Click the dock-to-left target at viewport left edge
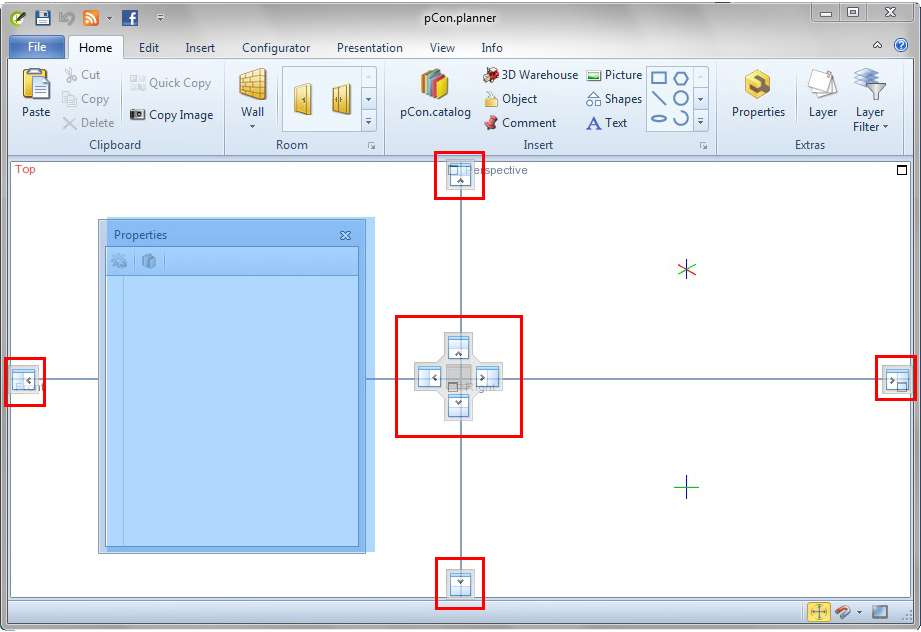 (x=25, y=379)
